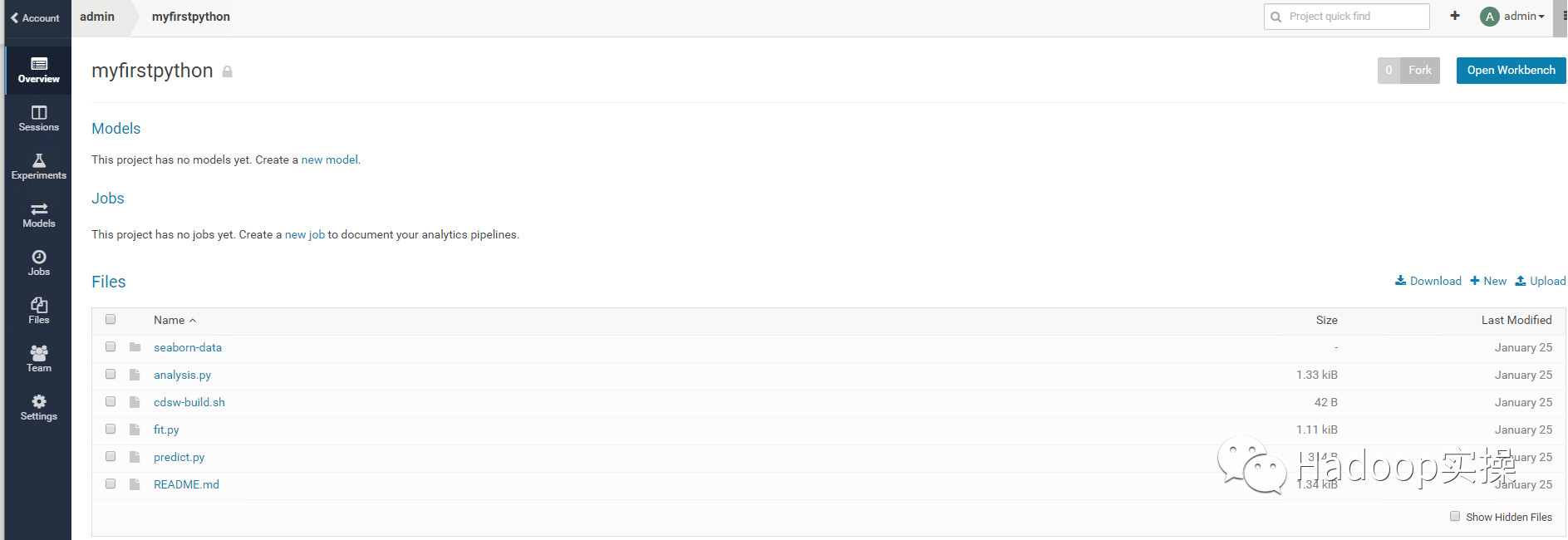Expand the admin user dropdown
This screenshot has width=1568, height=540.
tap(1513, 17)
